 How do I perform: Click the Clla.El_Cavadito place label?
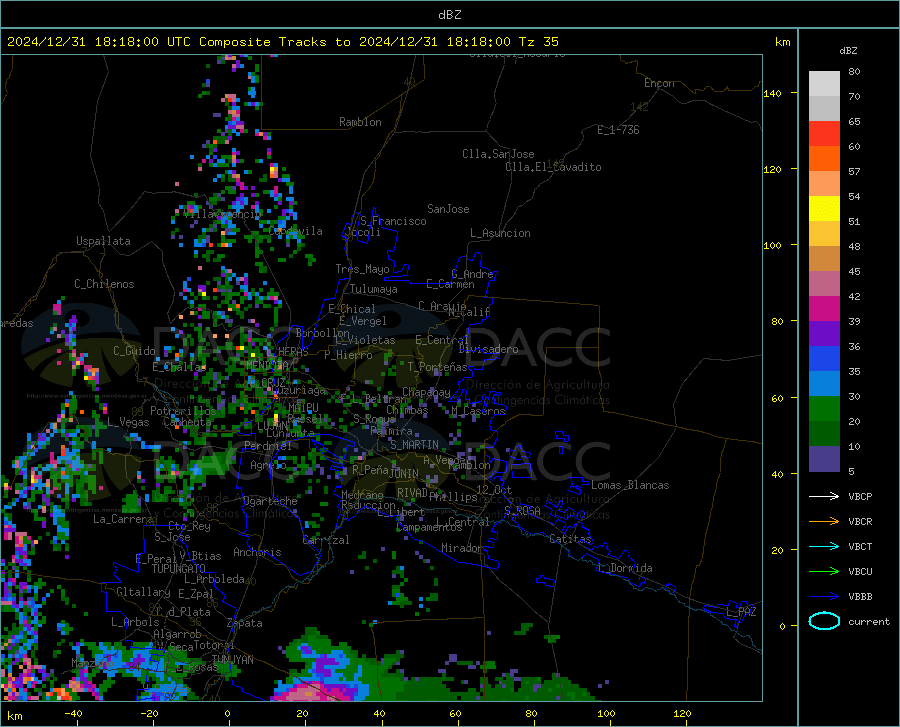coord(553,167)
